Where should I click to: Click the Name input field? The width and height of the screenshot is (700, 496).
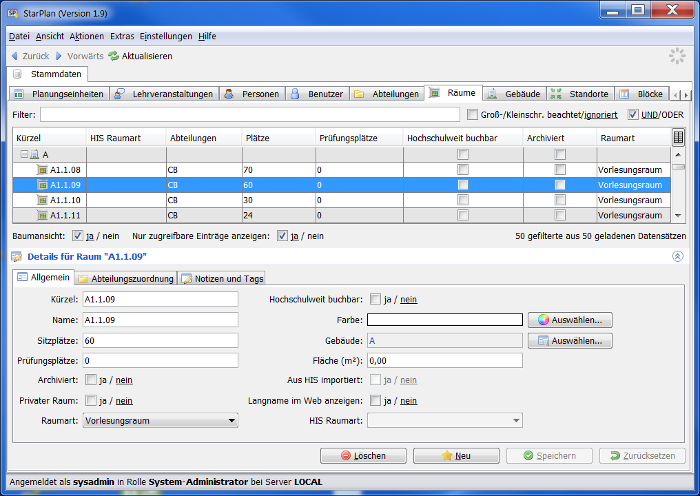point(160,320)
